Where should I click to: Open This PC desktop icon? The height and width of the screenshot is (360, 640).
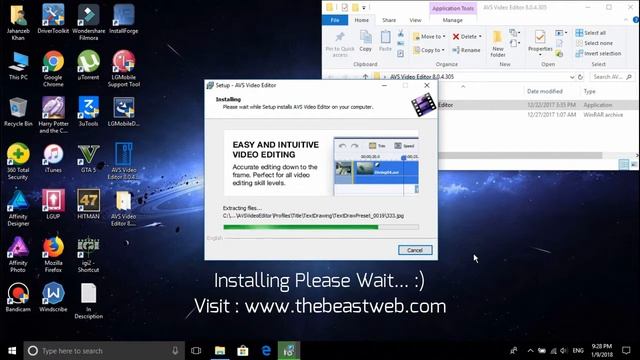pyautogui.click(x=18, y=66)
